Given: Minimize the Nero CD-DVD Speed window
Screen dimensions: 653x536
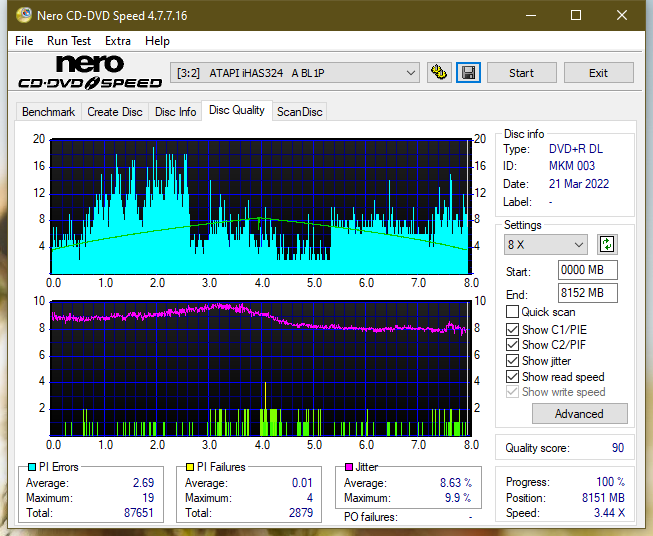Looking at the screenshot, I should point(531,15).
